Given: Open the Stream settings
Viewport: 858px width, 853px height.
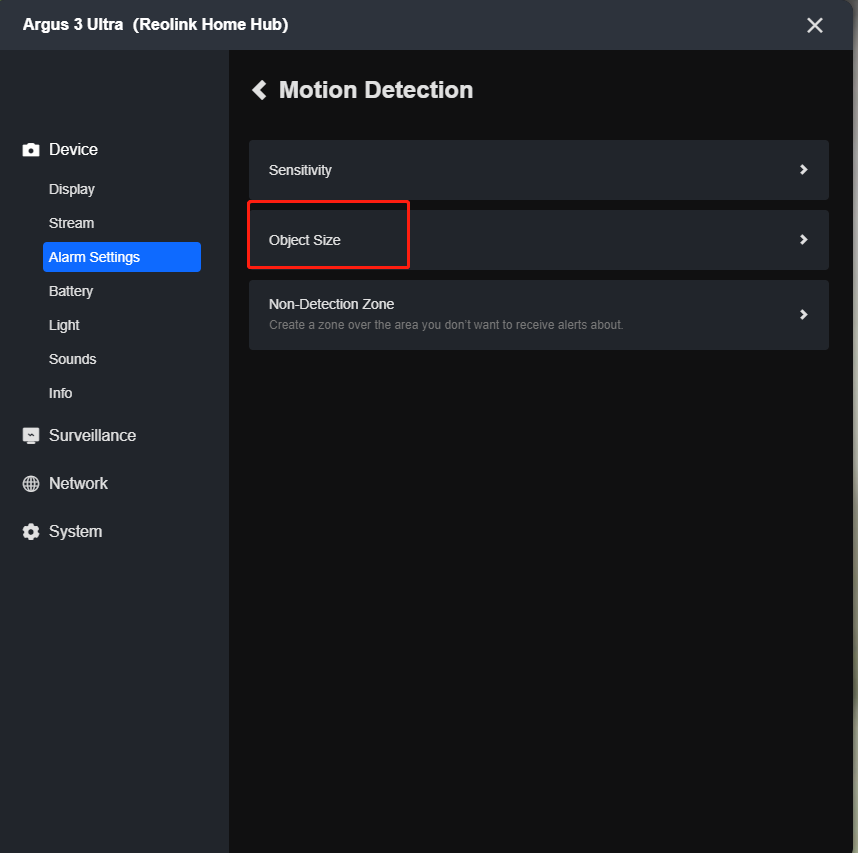Looking at the screenshot, I should point(71,223).
